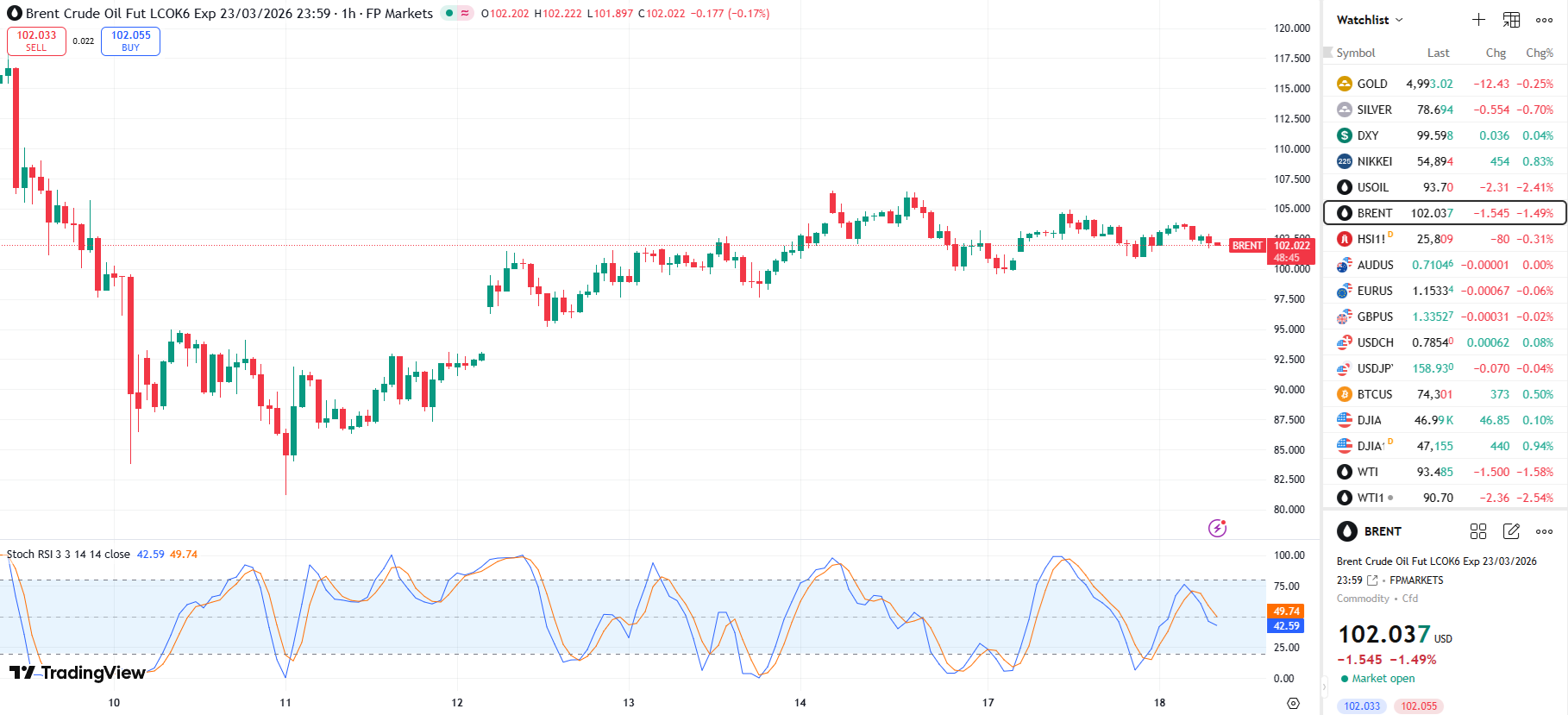Screen dimensions: 1568x715
Task: Open the Watchlist three-dots more menu
Action: (x=1544, y=20)
